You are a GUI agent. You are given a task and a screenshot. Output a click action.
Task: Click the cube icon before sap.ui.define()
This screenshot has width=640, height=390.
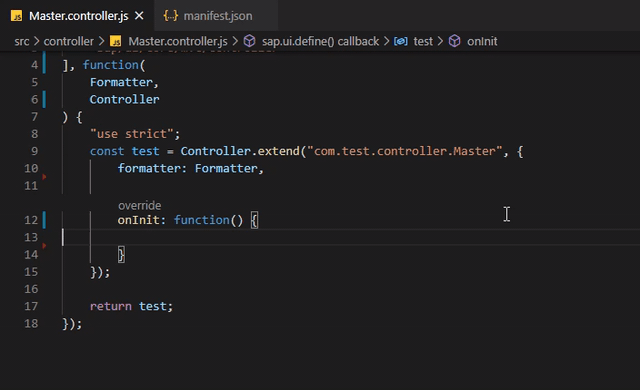pos(249,41)
